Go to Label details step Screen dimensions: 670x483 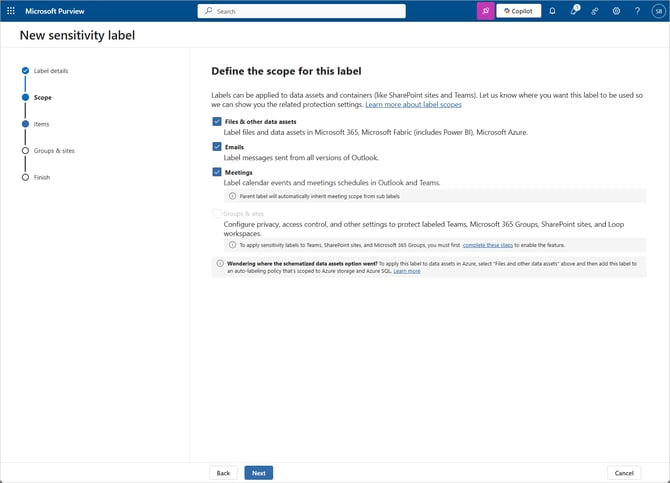(50, 71)
